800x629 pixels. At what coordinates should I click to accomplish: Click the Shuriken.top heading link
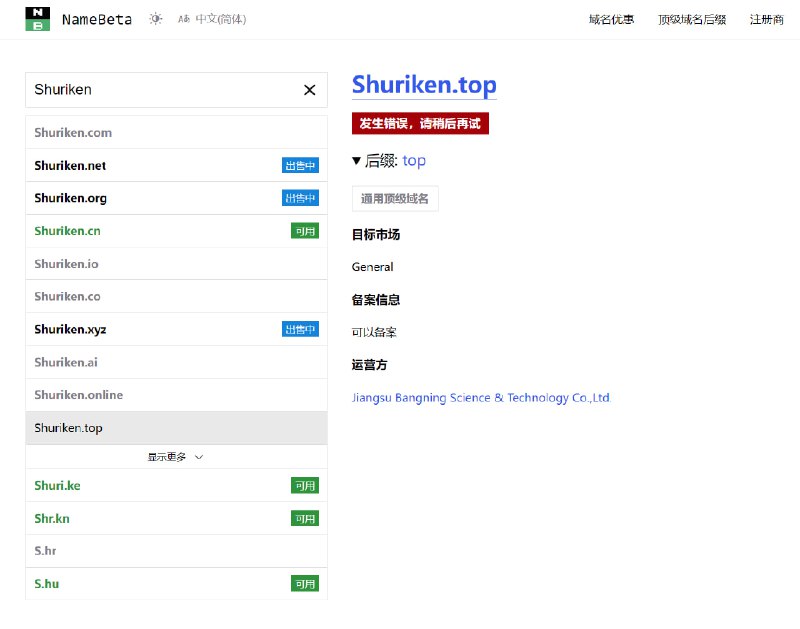click(x=424, y=86)
